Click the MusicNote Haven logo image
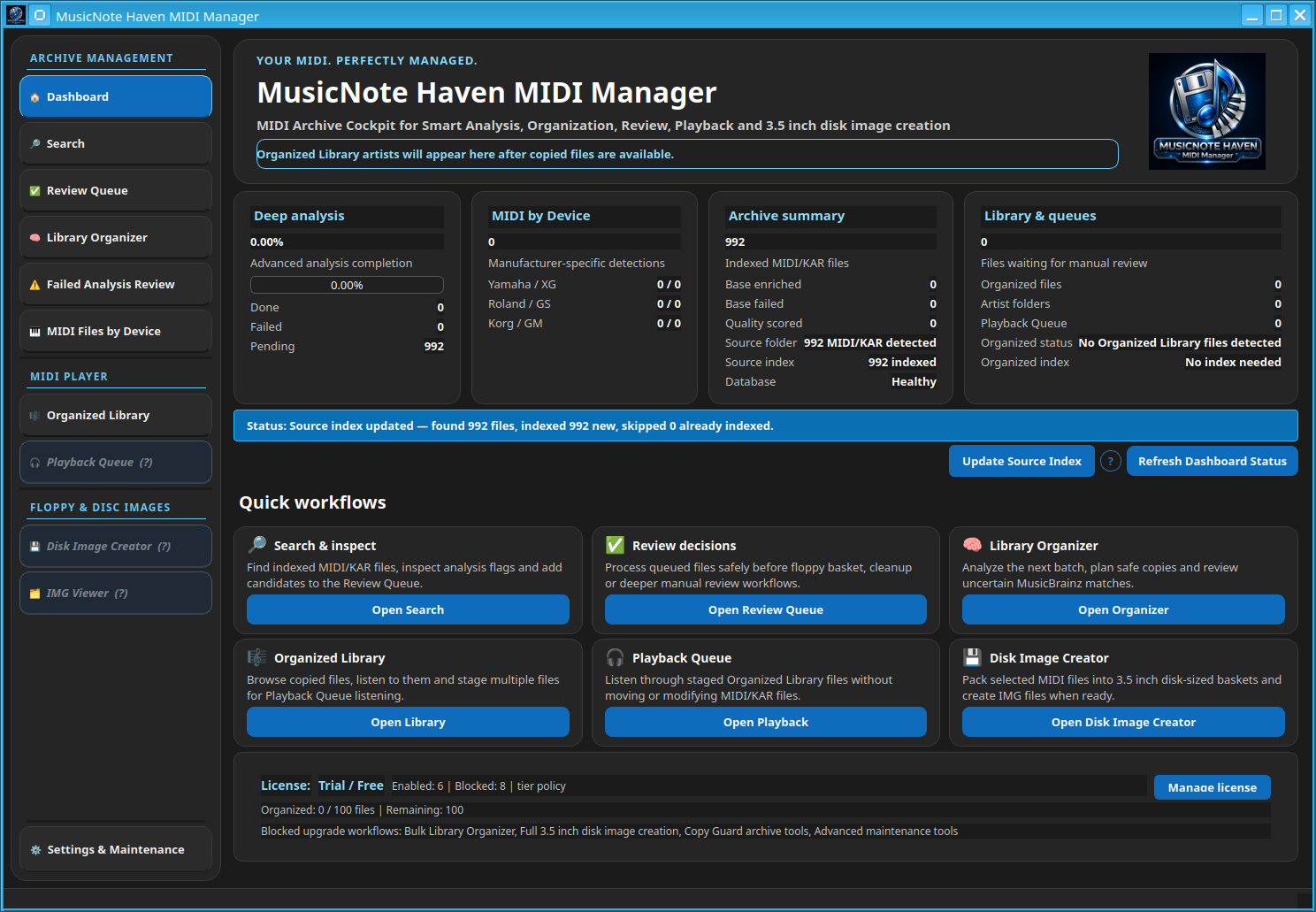This screenshot has width=1316, height=912. point(1207,111)
